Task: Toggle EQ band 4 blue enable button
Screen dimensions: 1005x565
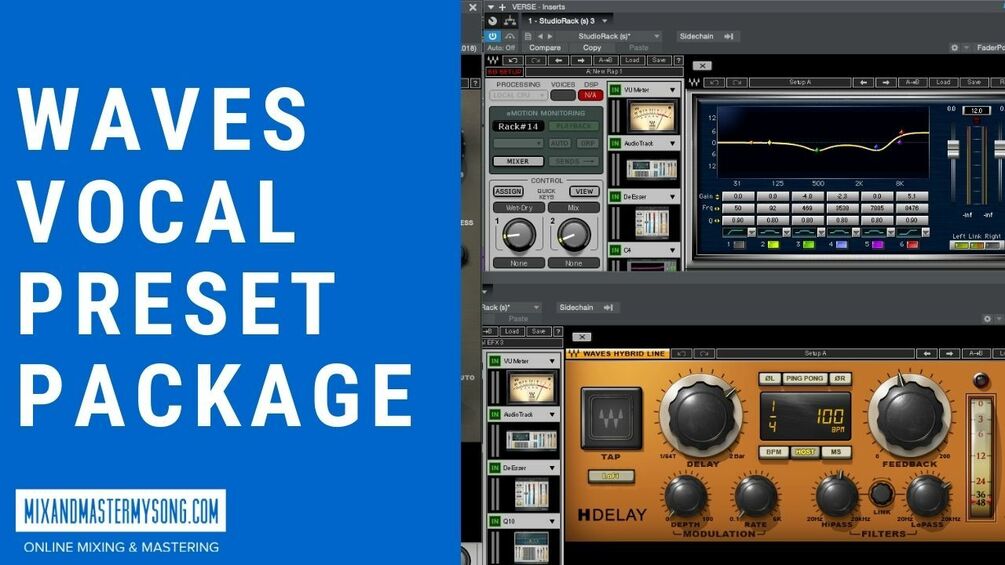Action: (842, 245)
